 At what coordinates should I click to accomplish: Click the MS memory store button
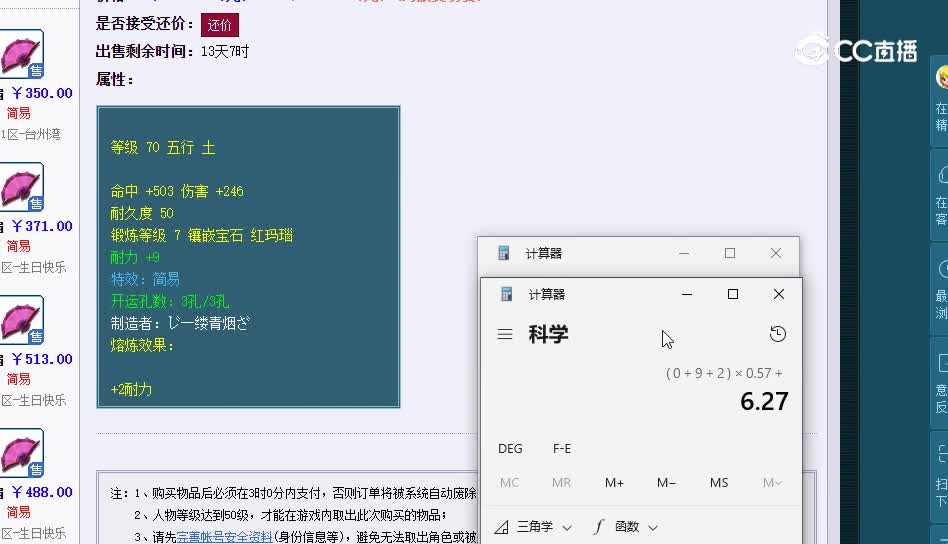(x=719, y=482)
